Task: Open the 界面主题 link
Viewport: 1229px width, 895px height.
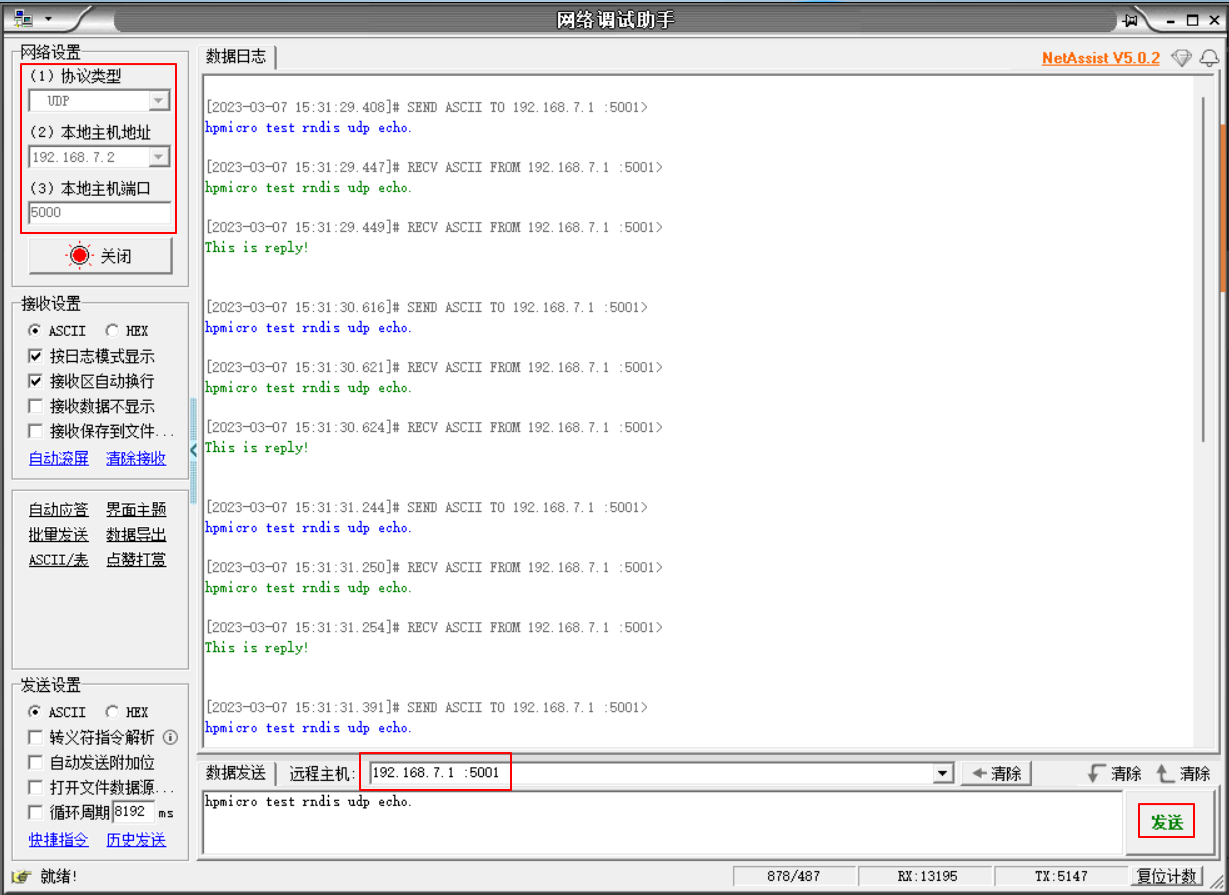Action: tap(136, 510)
